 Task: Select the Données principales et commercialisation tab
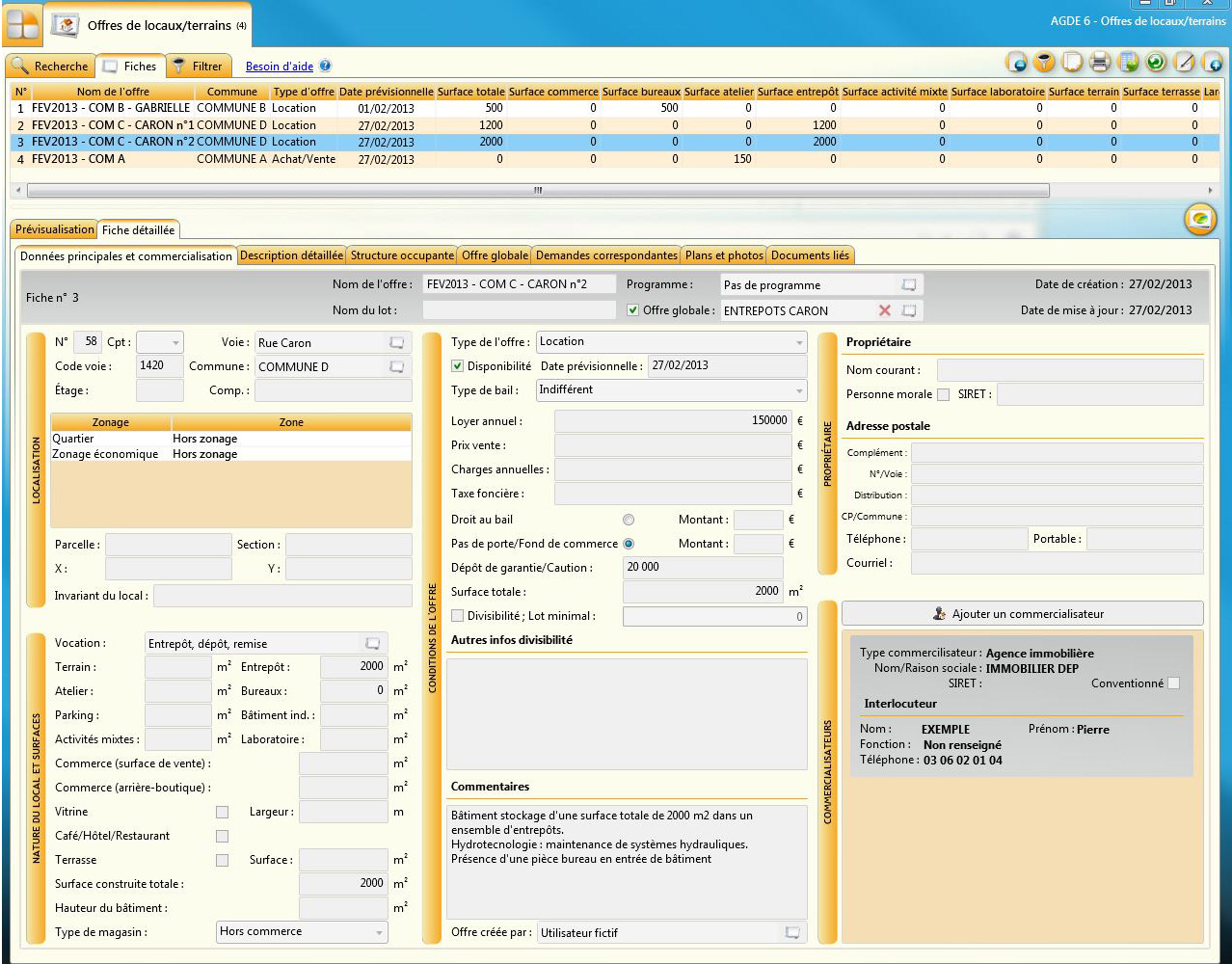pyautogui.click(x=126, y=256)
